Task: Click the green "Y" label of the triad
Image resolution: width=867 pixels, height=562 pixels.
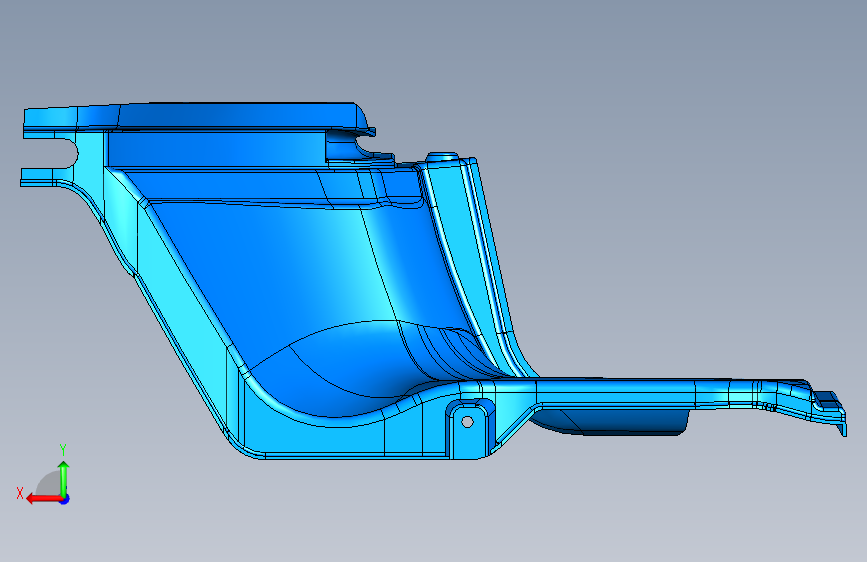Action: tap(63, 450)
